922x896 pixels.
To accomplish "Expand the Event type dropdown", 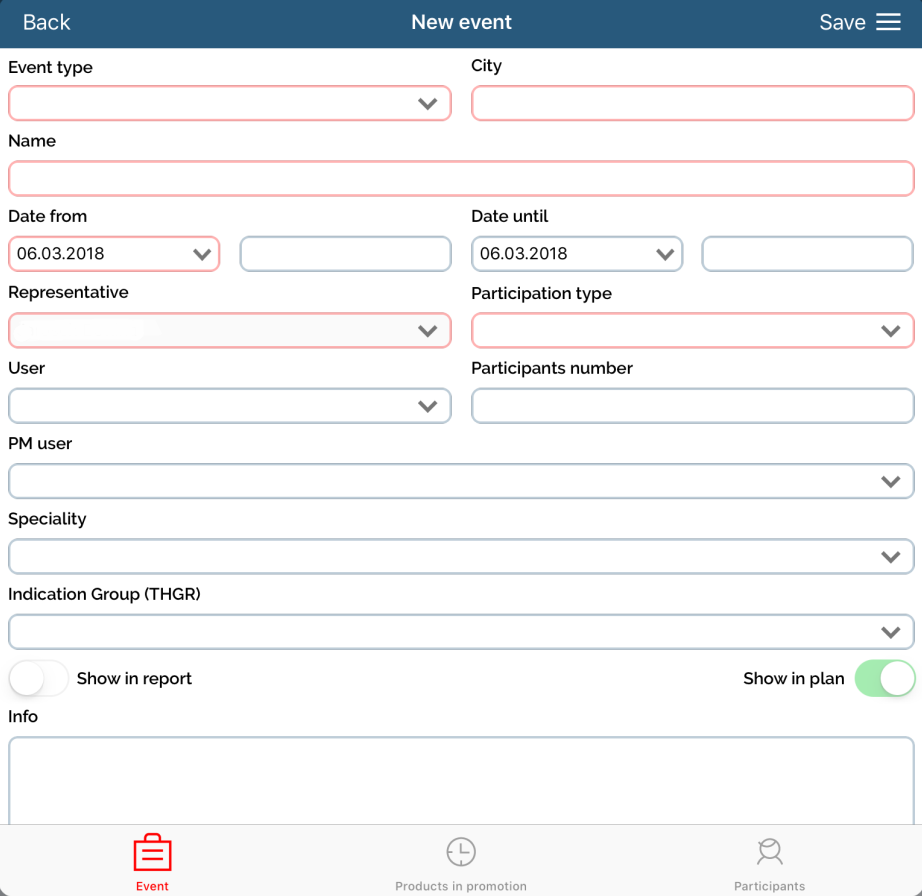I will pos(229,103).
